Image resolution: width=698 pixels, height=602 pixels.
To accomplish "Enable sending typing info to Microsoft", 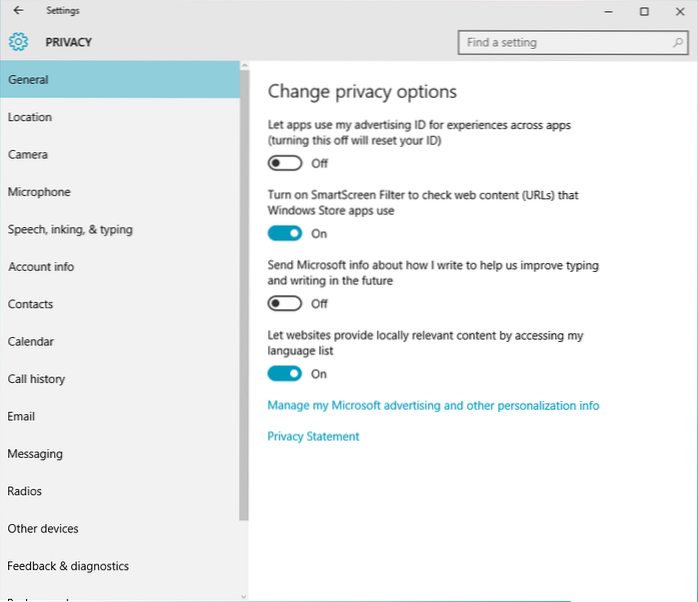I will 285,303.
